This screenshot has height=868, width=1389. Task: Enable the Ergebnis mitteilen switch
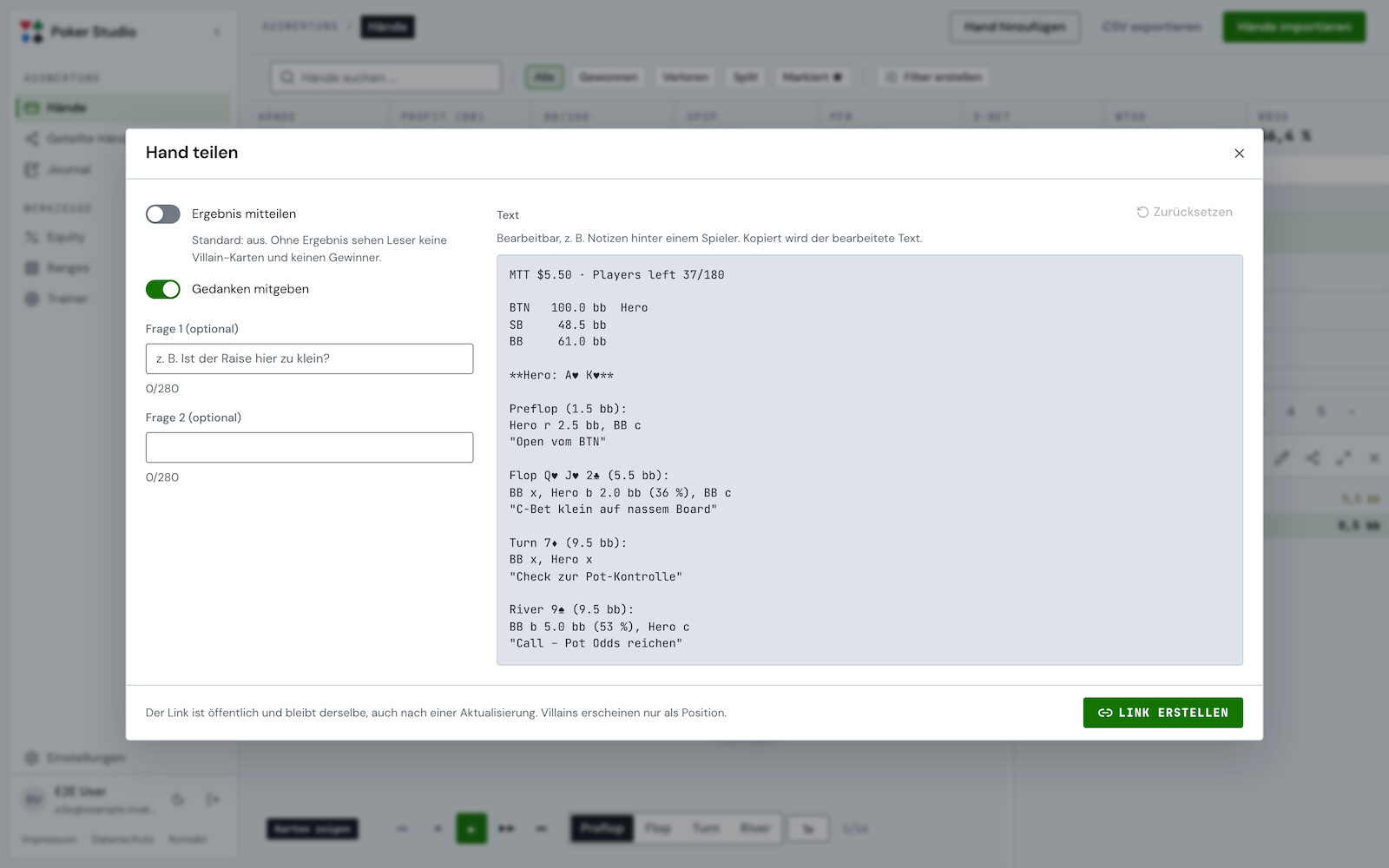[x=162, y=214]
